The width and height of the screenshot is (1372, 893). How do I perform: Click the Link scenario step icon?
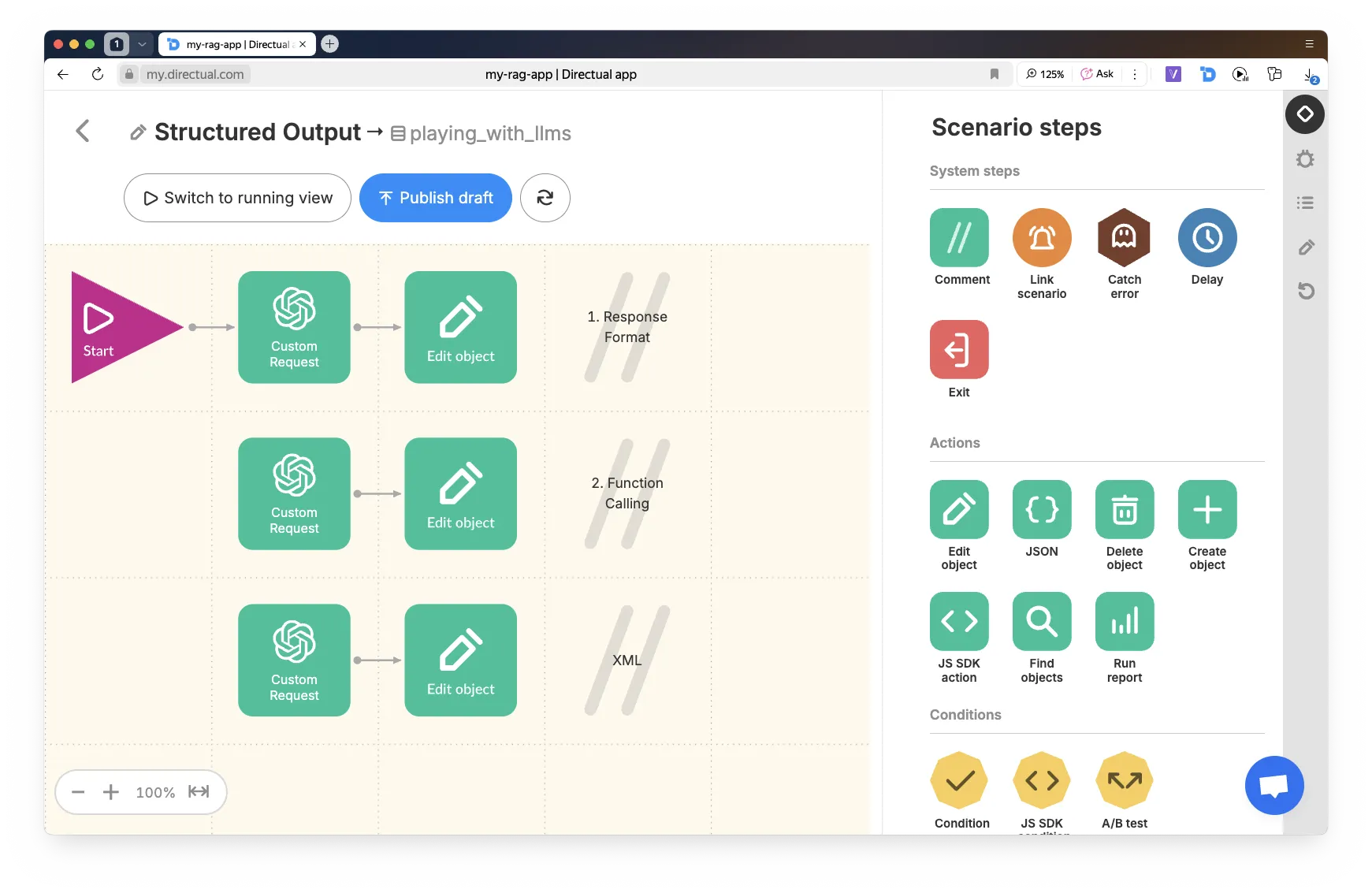point(1041,237)
